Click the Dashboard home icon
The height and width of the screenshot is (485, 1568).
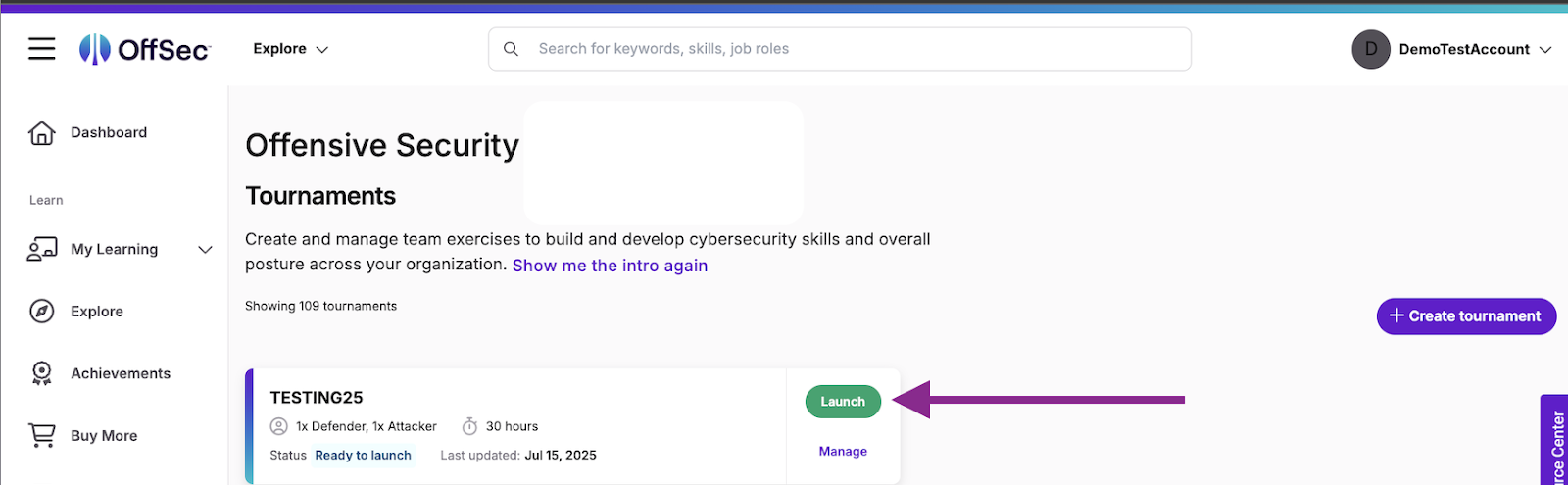[x=41, y=133]
